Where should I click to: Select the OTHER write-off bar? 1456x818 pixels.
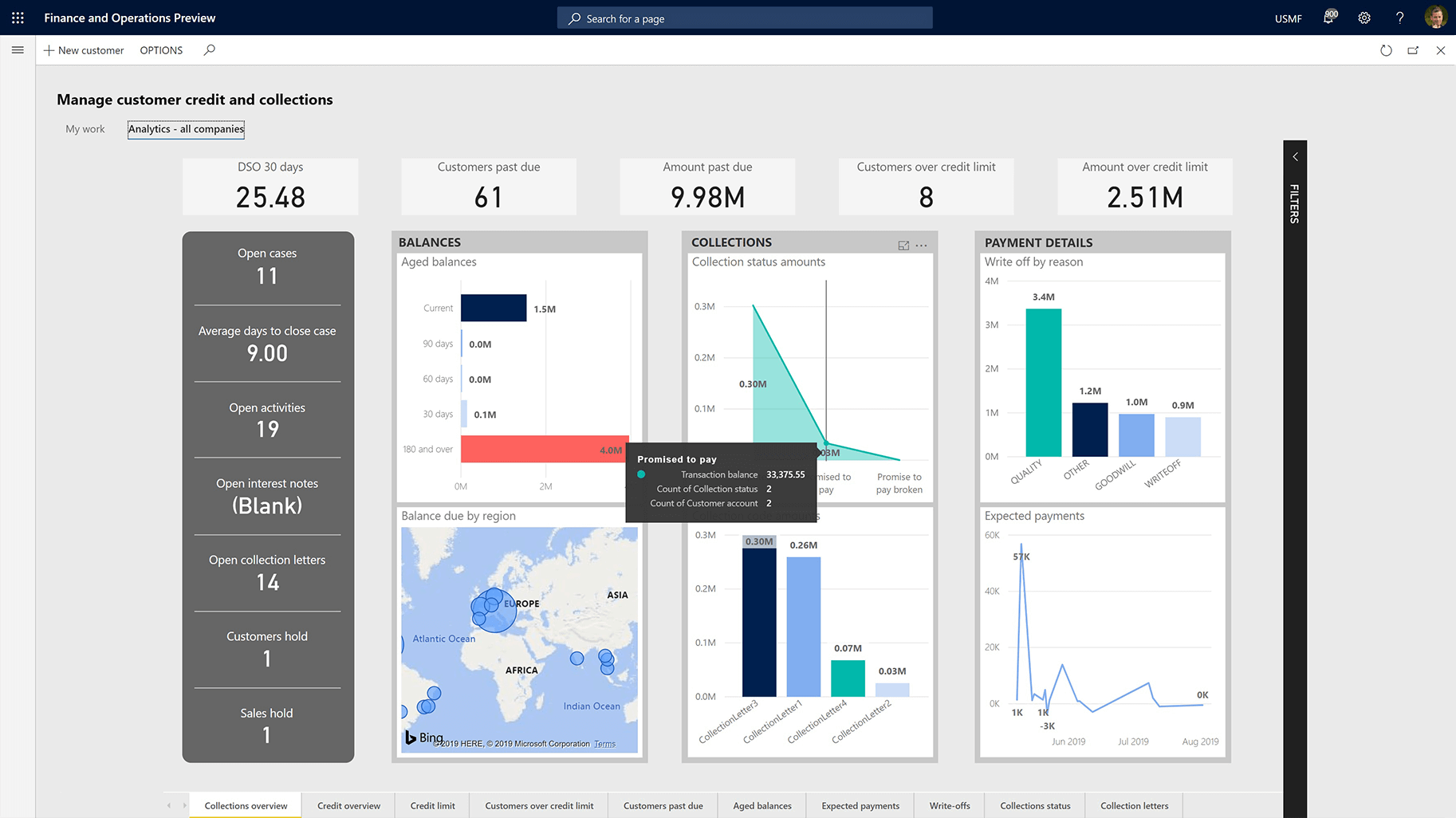(x=1090, y=429)
